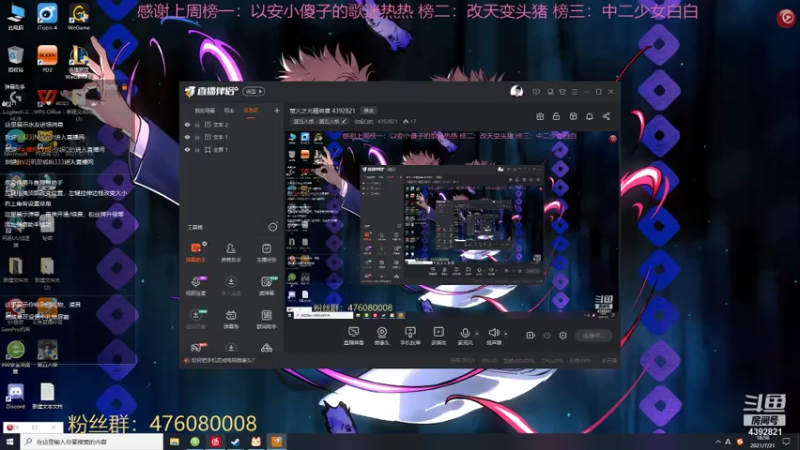Click the 修改 button beside room title
The image size is (800, 450).
coord(368,111)
